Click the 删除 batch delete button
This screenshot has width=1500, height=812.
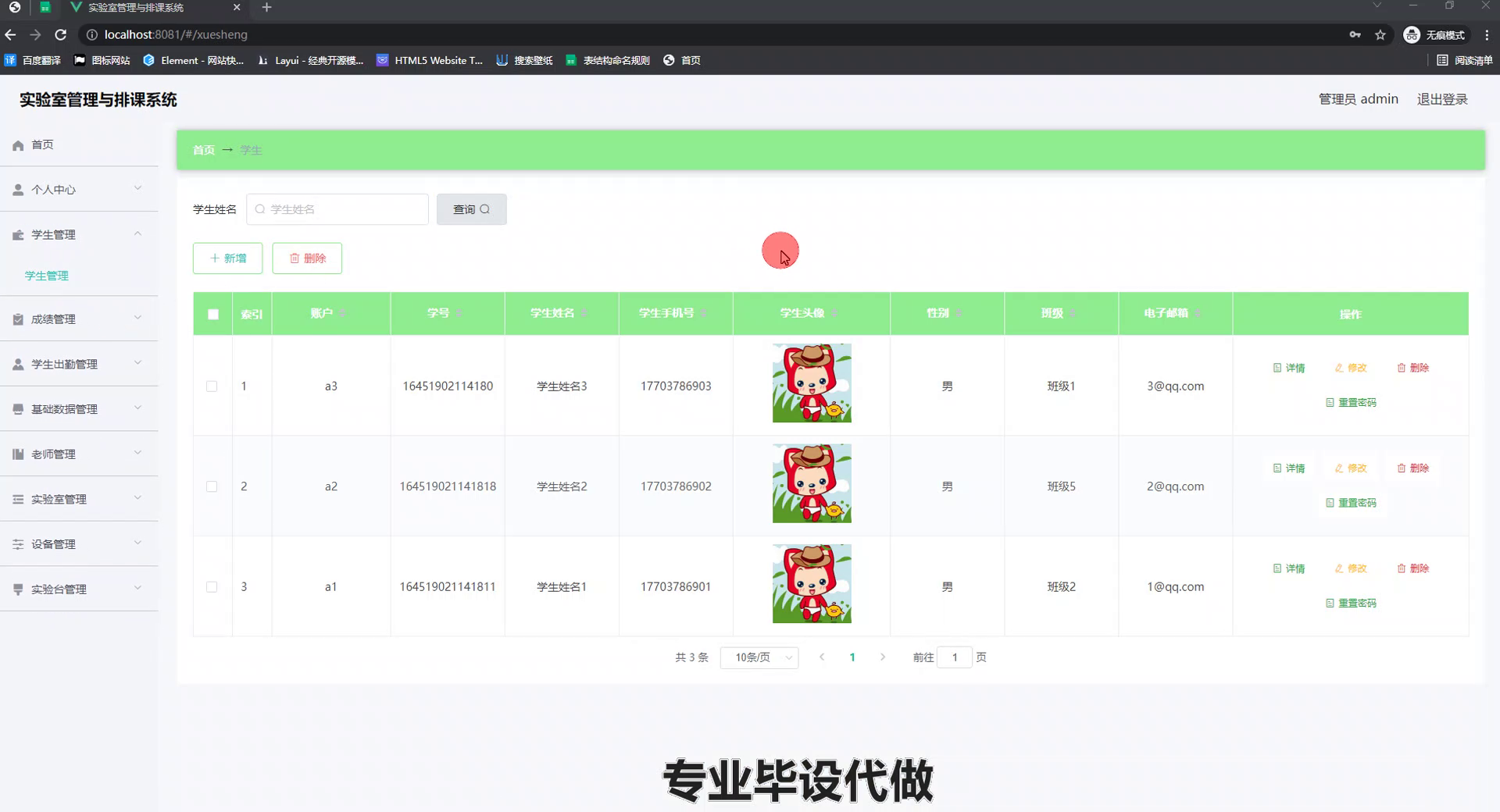(x=307, y=258)
